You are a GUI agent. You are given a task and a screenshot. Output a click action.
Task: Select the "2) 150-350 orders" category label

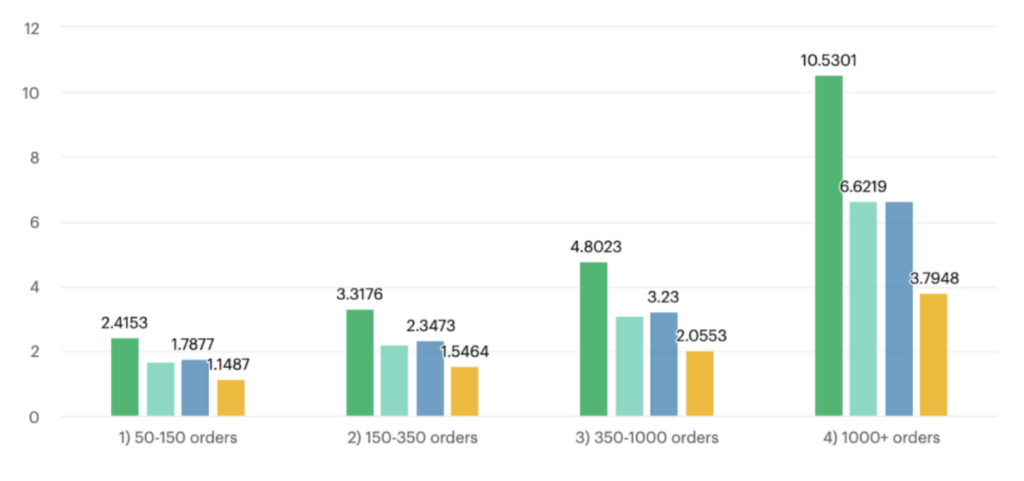(412, 438)
